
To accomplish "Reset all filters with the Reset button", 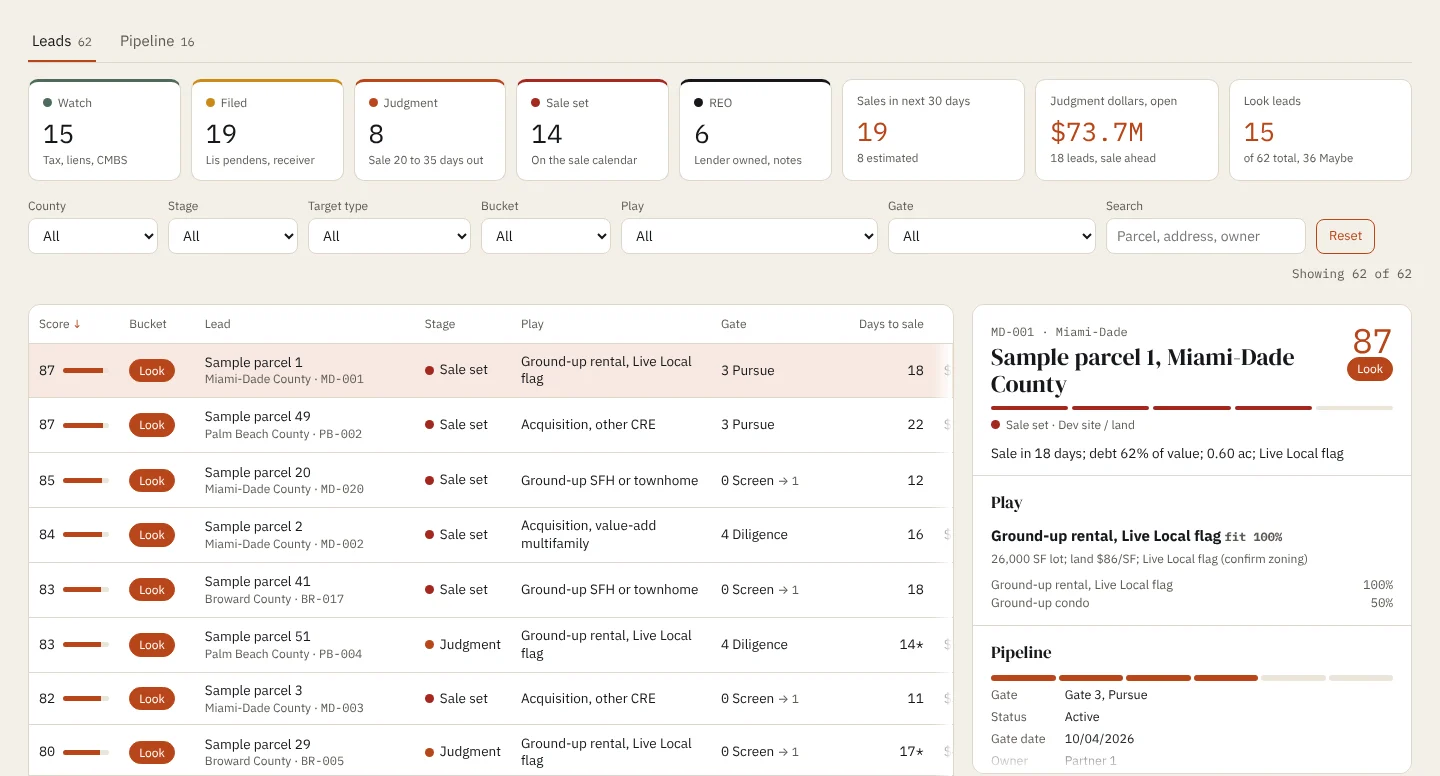I will coord(1345,236).
